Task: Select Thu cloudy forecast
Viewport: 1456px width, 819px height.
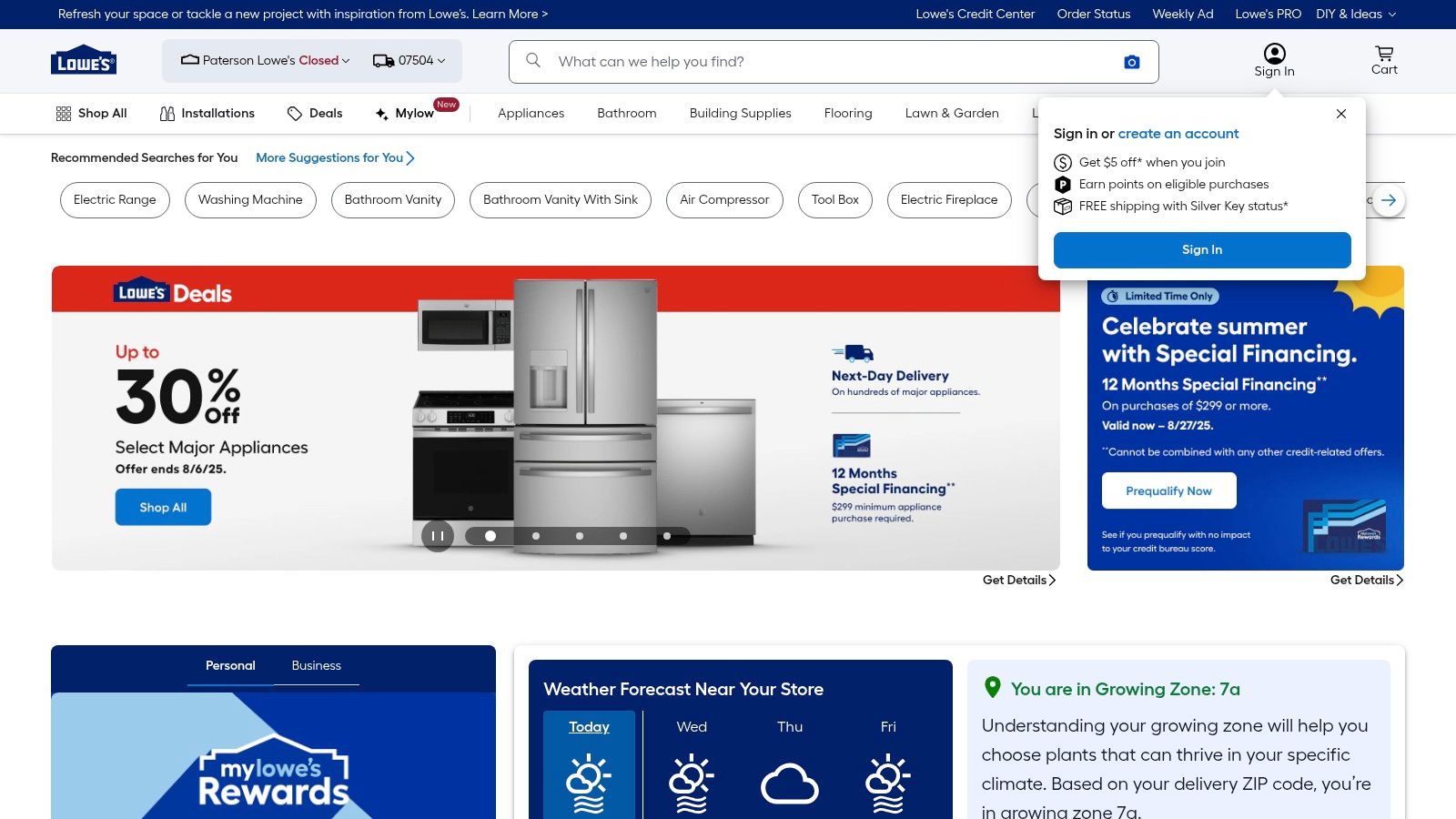Action: pyautogui.click(x=790, y=764)
